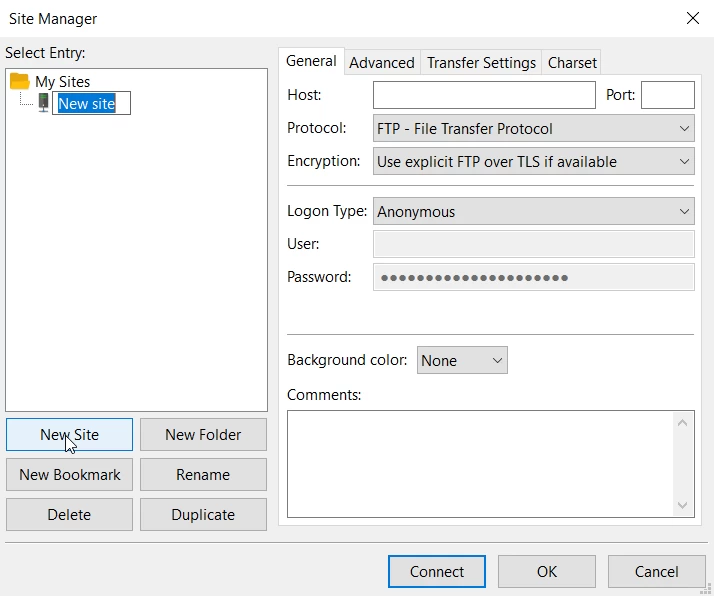Click the New Bookmark button
714x596 pixels.
[70, 475]
